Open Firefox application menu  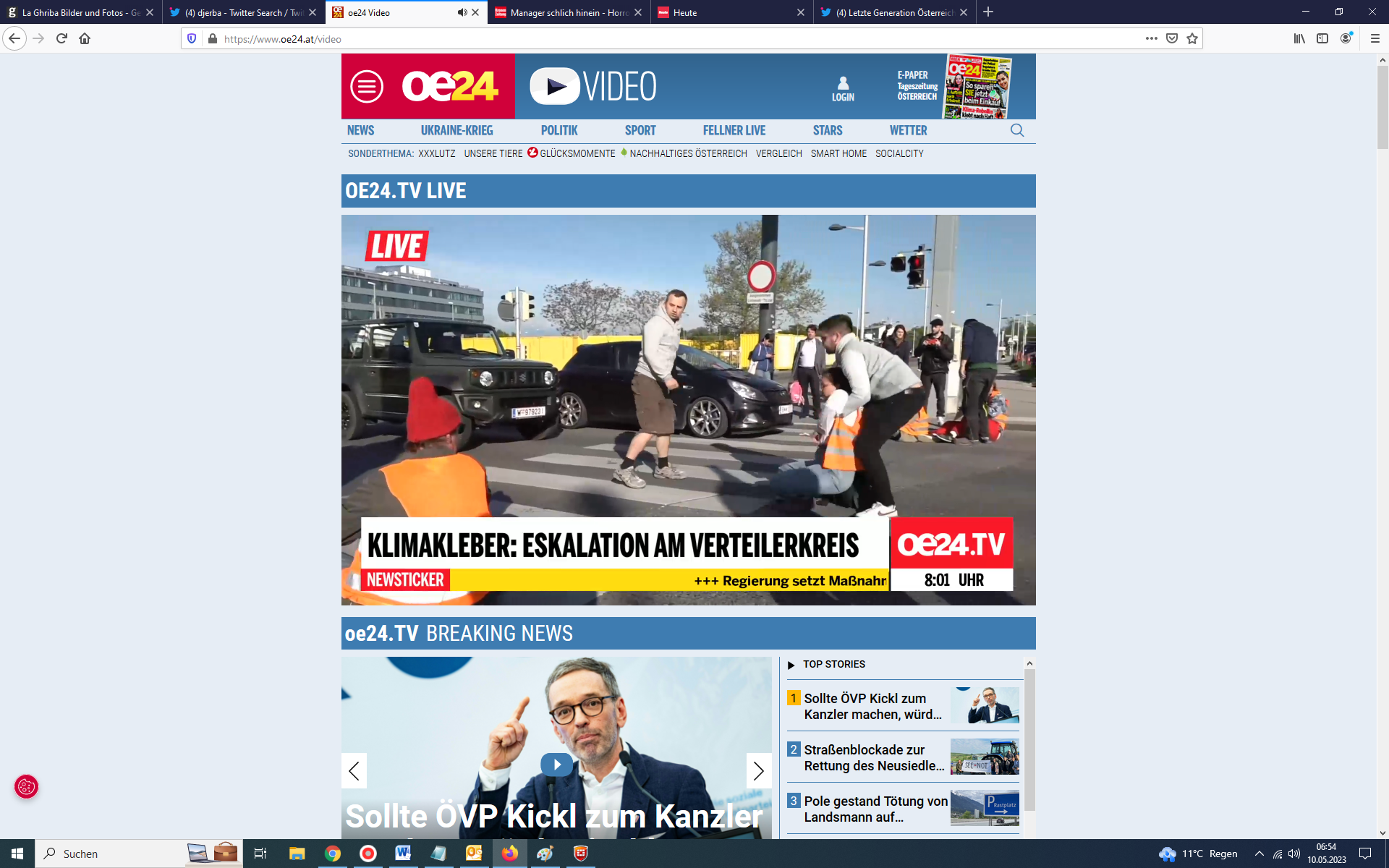coord(1375,38)
